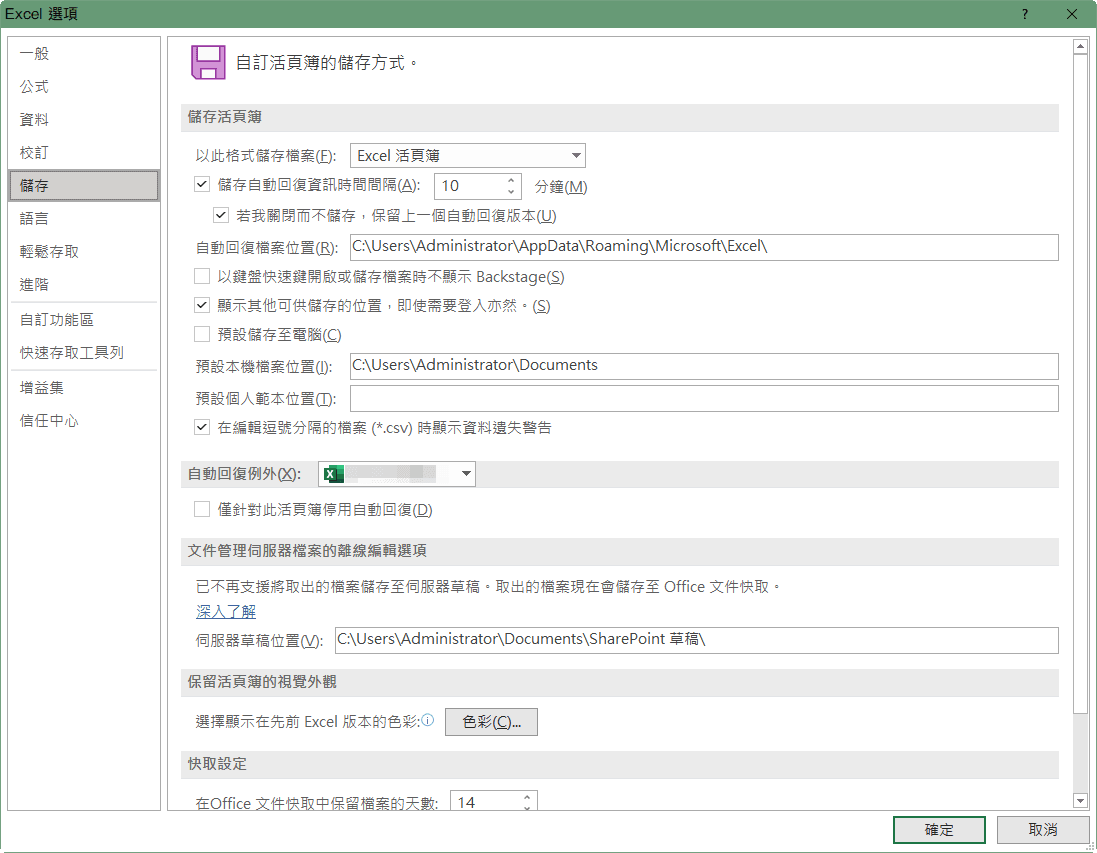1097x853 pixels.
Task: Follow the 深入了解 link
Action: (x=226, y=612)
